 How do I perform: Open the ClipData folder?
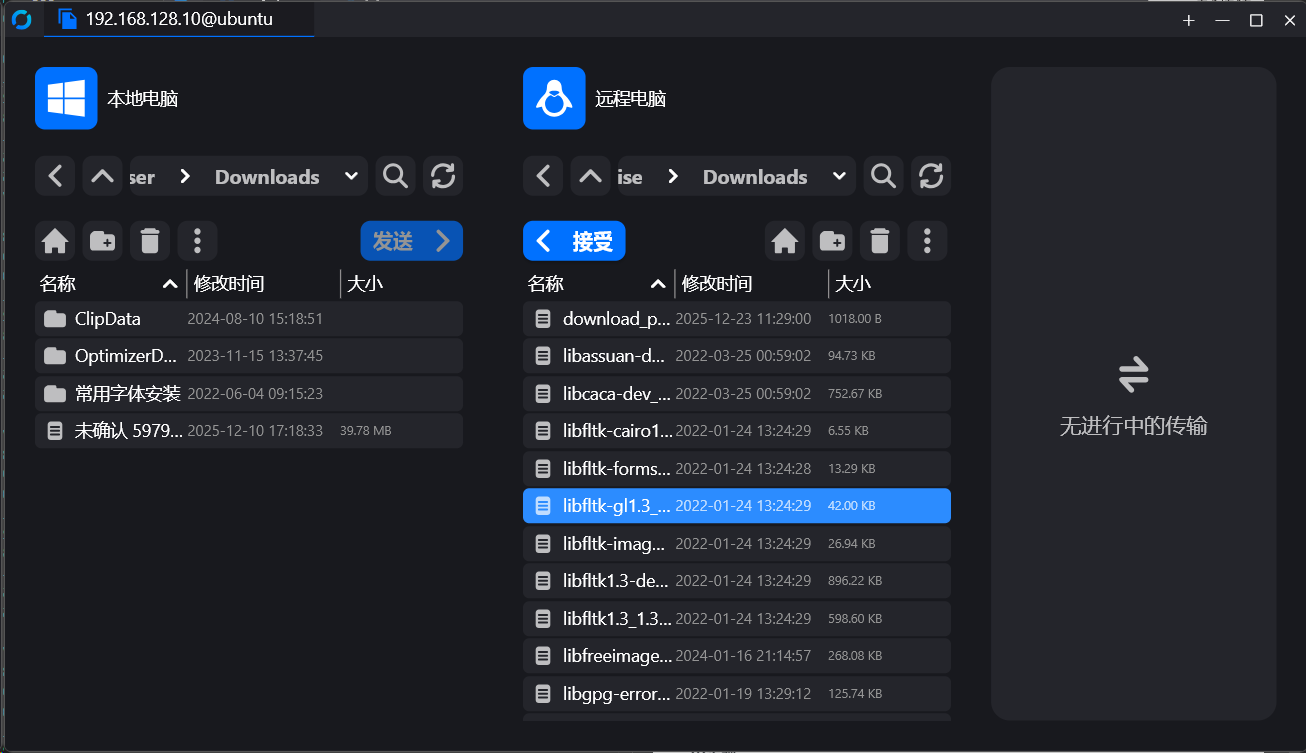107,319
